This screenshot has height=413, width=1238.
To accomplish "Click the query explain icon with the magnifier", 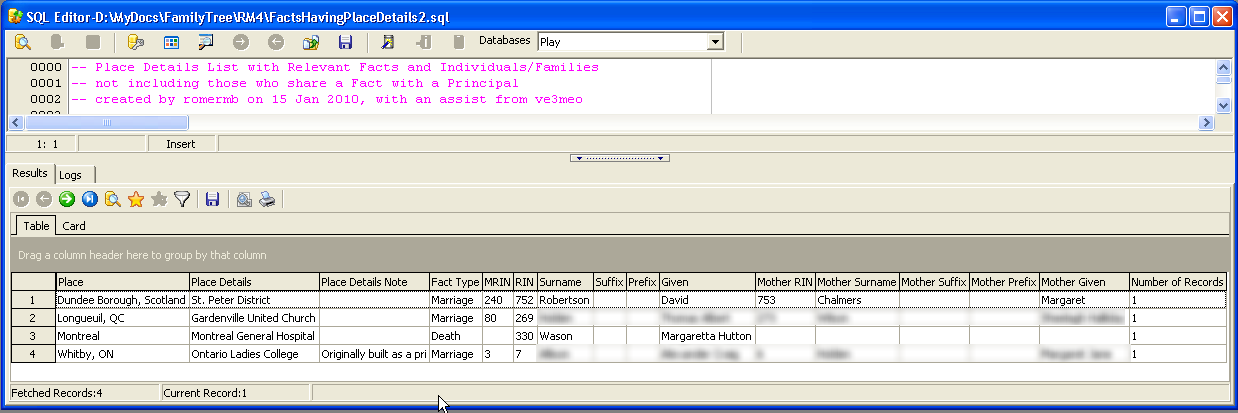I will [x=206, y=42].
